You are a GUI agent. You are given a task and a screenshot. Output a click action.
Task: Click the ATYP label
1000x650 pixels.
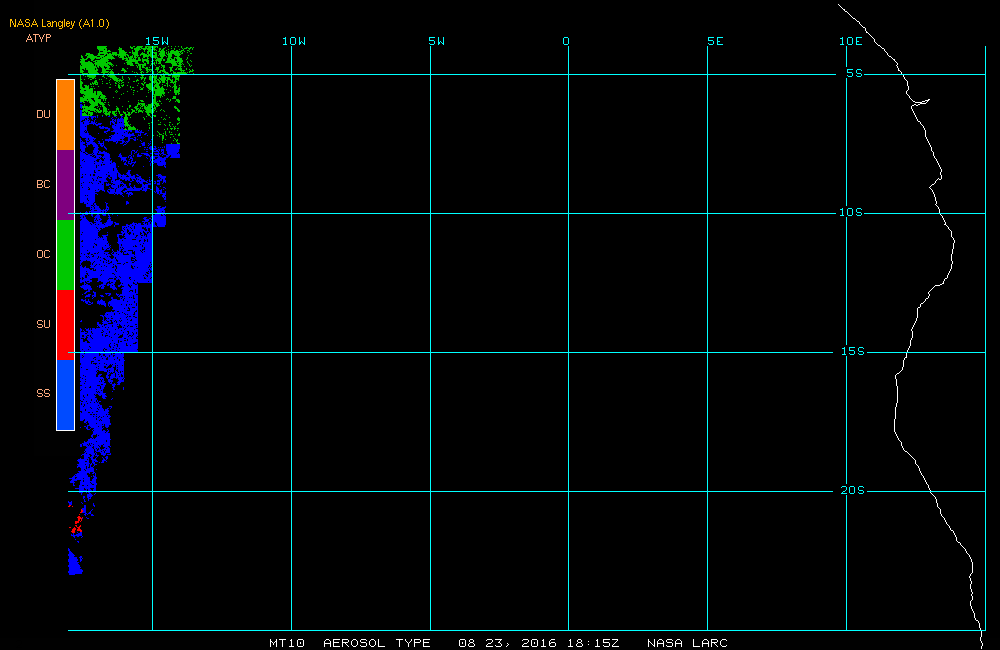tap(38, 38)
